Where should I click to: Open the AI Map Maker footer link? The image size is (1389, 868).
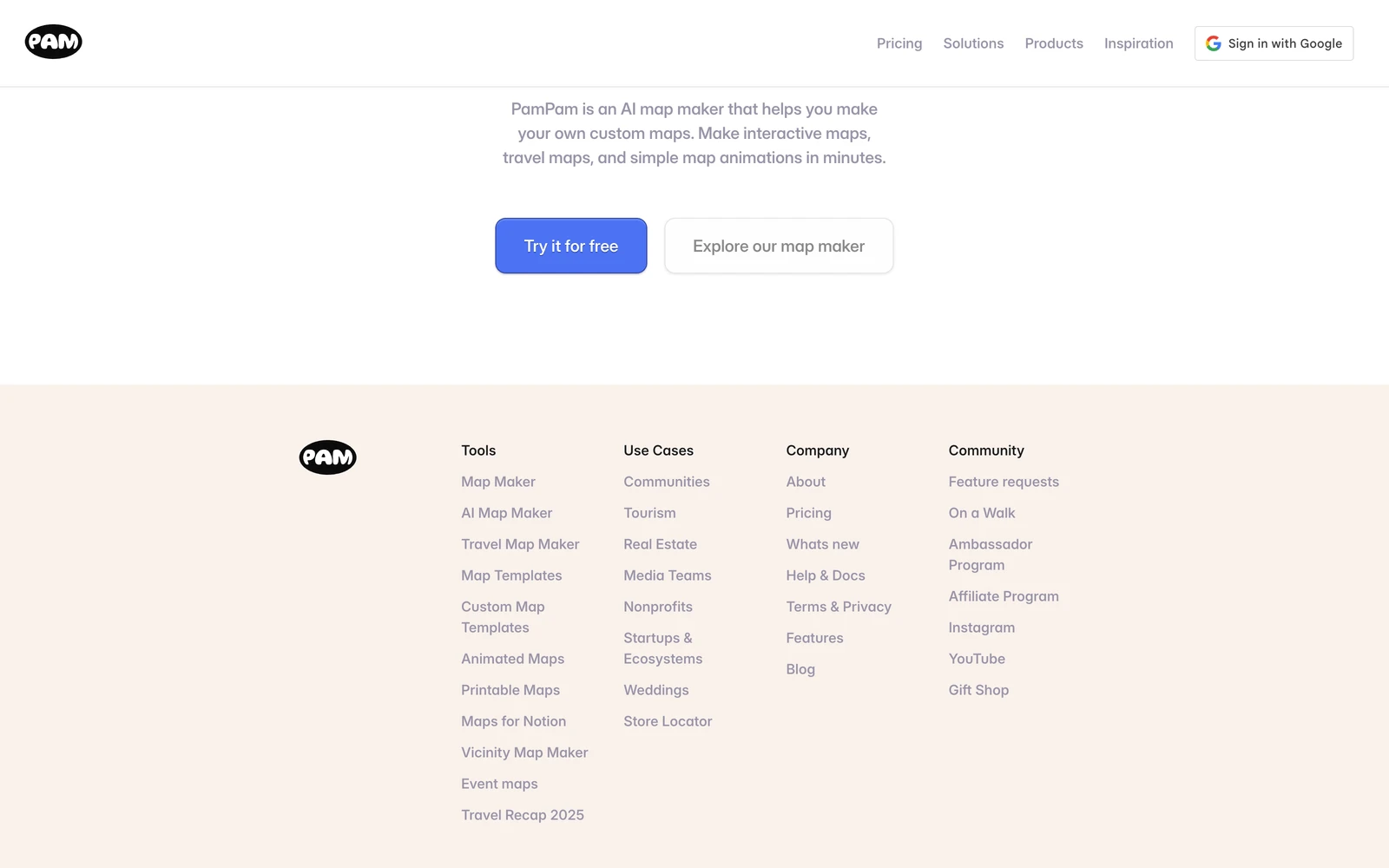[507, 513]
